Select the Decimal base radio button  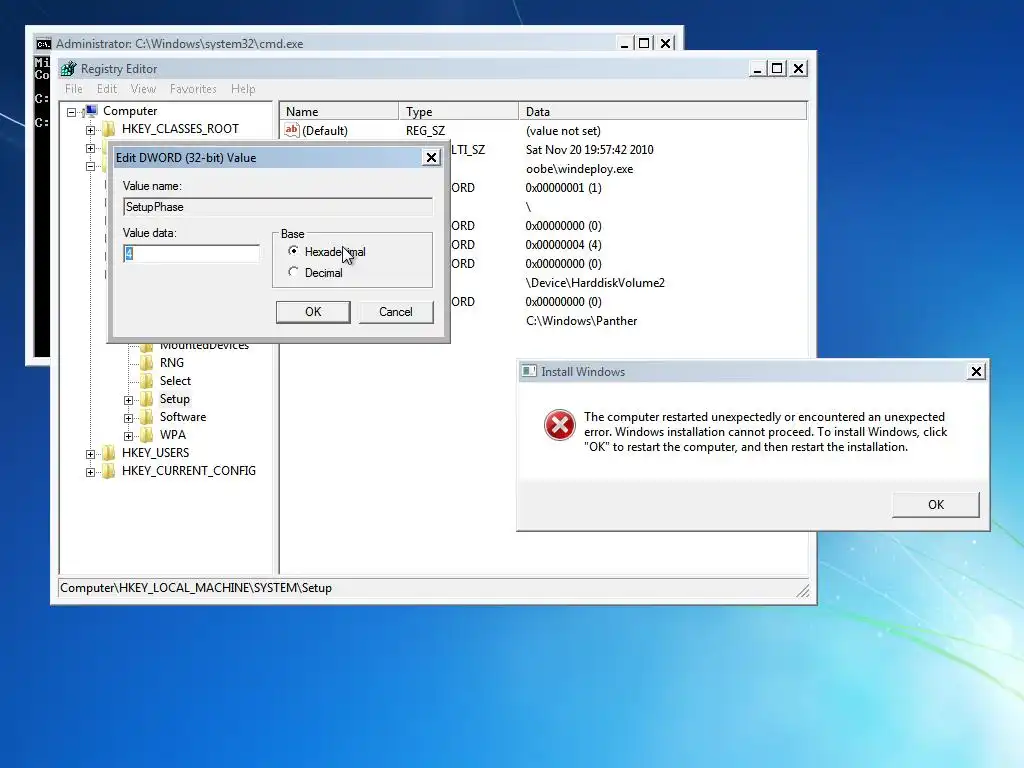pyautogui.click(x=293, y=272)
